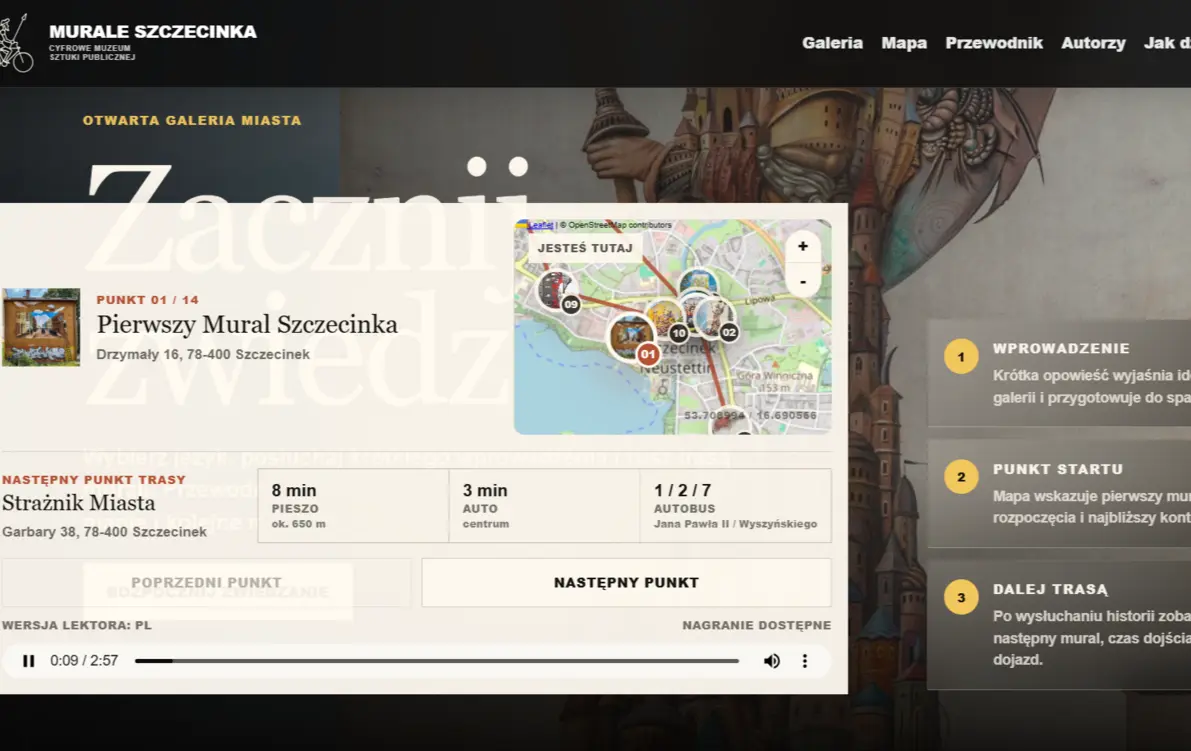Click the address Garbary 38, 78-400 Szczecinek
The width and height of the screenshot is (1191, 751).
(104, 532)
